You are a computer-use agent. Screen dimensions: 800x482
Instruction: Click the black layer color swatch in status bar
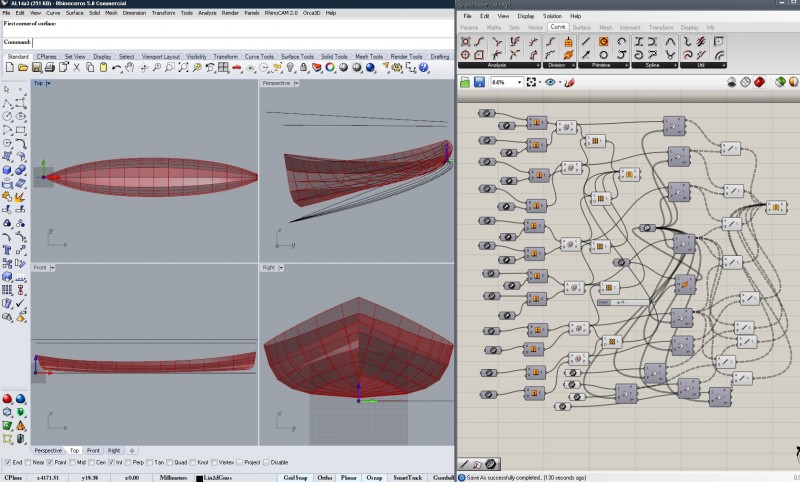(x=200, y=478)
